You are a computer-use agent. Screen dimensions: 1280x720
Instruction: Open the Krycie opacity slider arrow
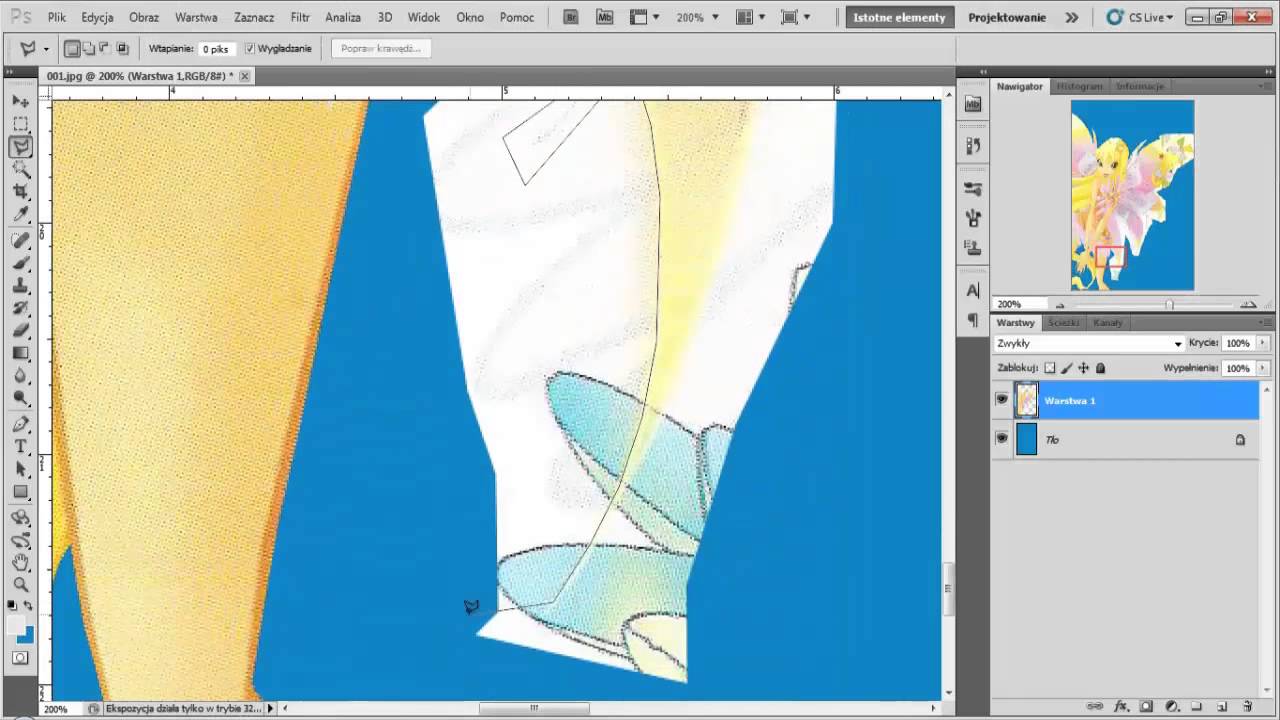coord(1263,343)
